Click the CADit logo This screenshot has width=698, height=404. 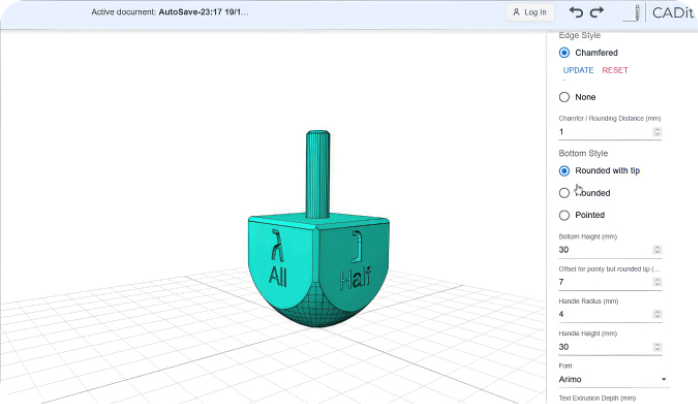pyautogui.click(x=670, y=13)
